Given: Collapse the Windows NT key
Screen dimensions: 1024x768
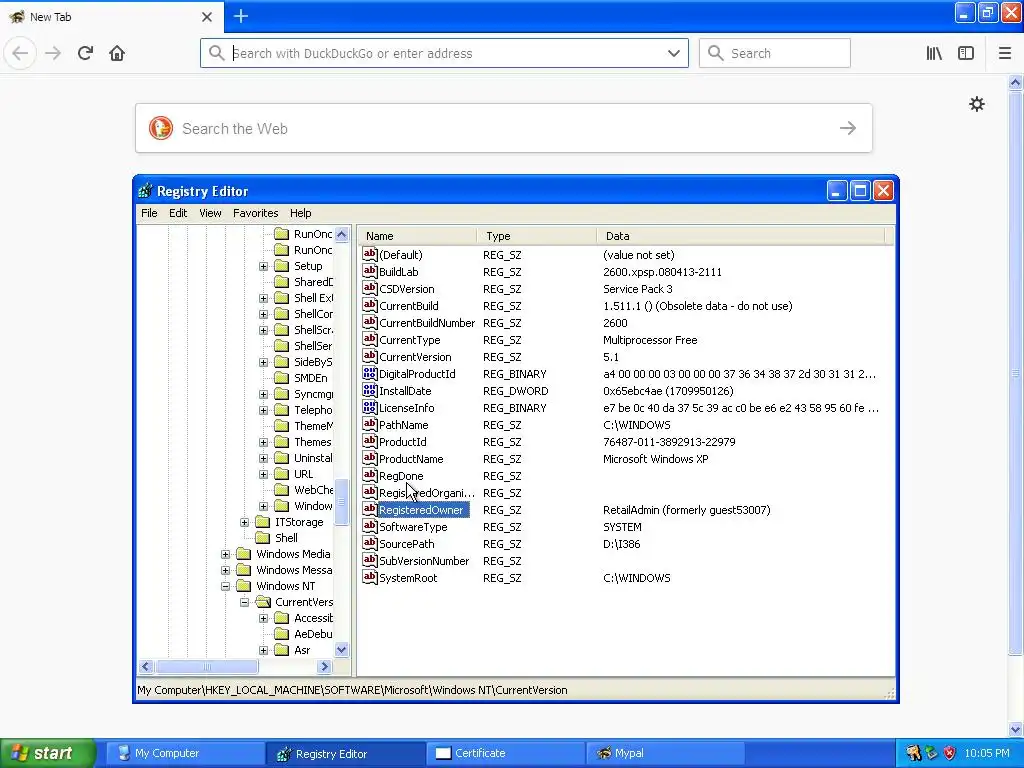Looking at the screenshot, I should pos(225,586).
